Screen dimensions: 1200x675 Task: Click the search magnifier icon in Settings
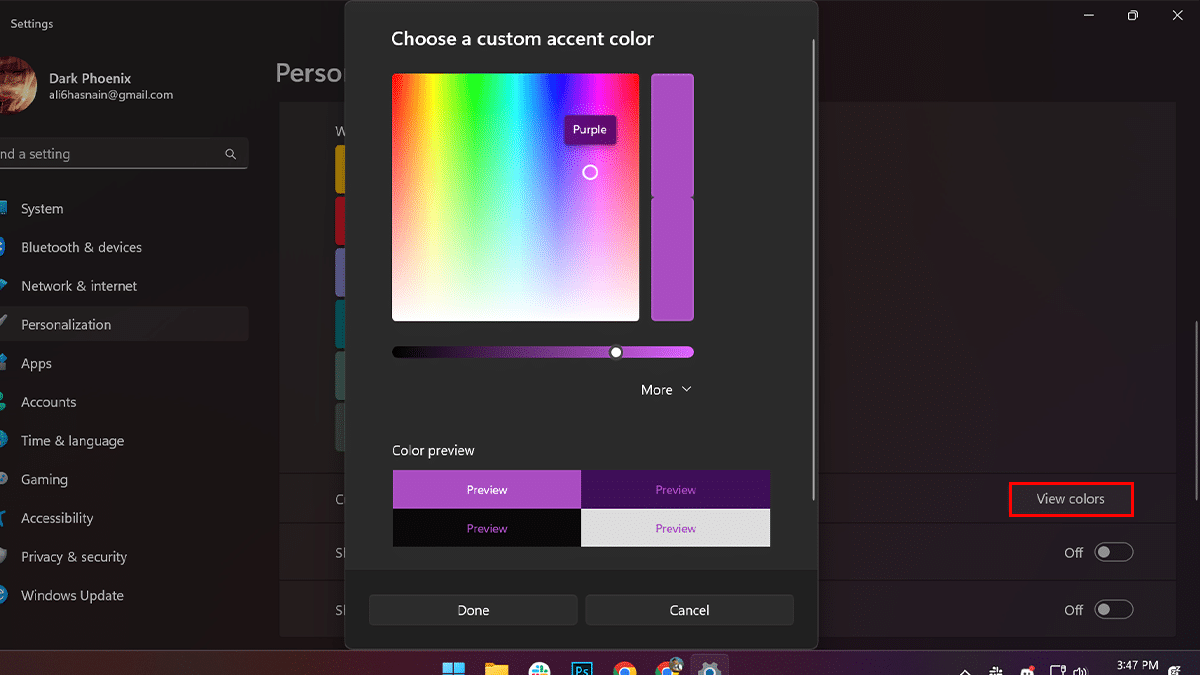[x=231, y=154]
